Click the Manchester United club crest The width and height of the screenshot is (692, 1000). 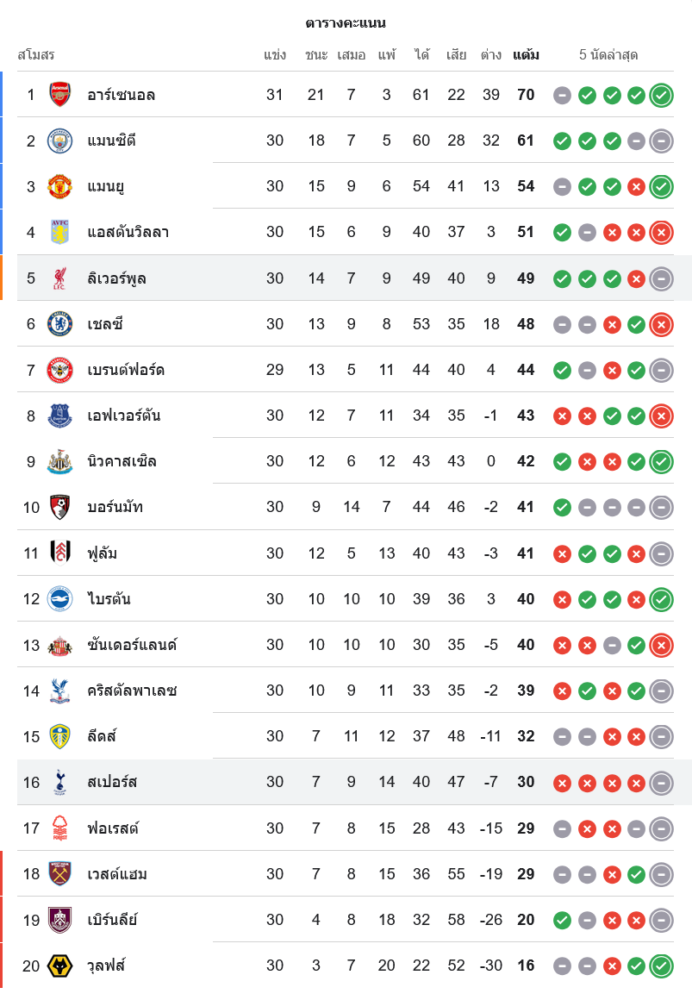tap(60, 187)
